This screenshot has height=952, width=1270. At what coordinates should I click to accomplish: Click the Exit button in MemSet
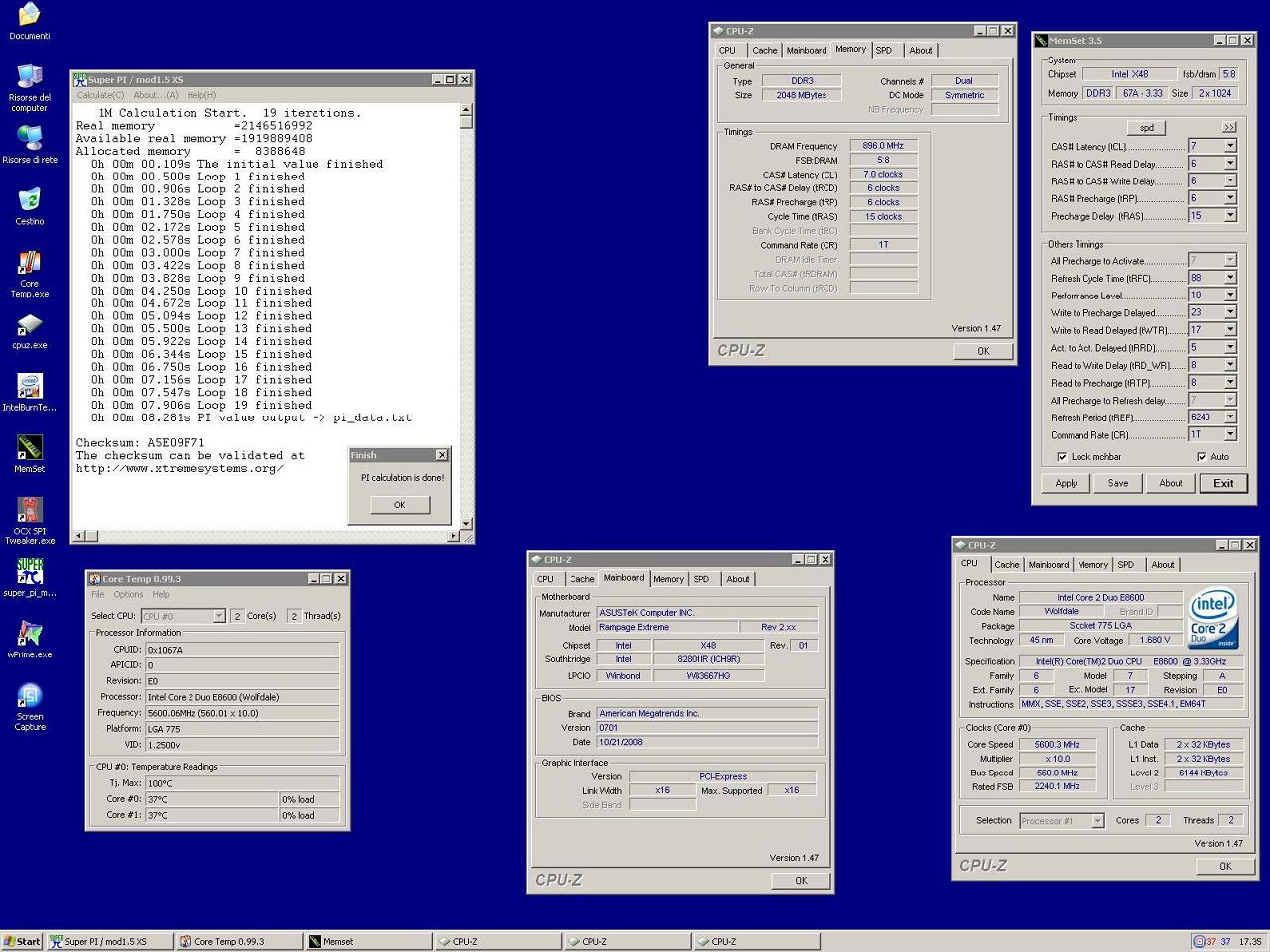1223,483
